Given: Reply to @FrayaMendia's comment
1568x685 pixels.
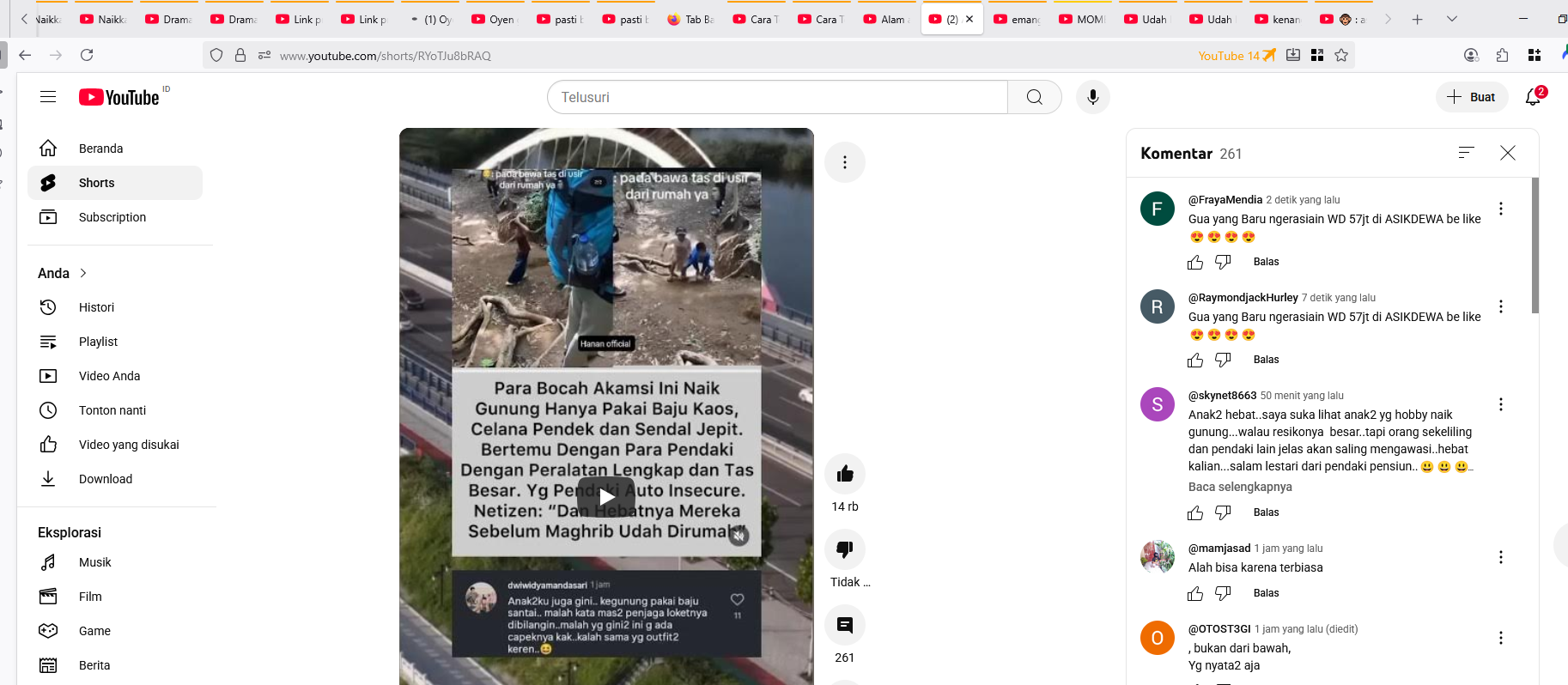Looking at the screenshot, I should pyautogui.click(x=1266, y=262).
